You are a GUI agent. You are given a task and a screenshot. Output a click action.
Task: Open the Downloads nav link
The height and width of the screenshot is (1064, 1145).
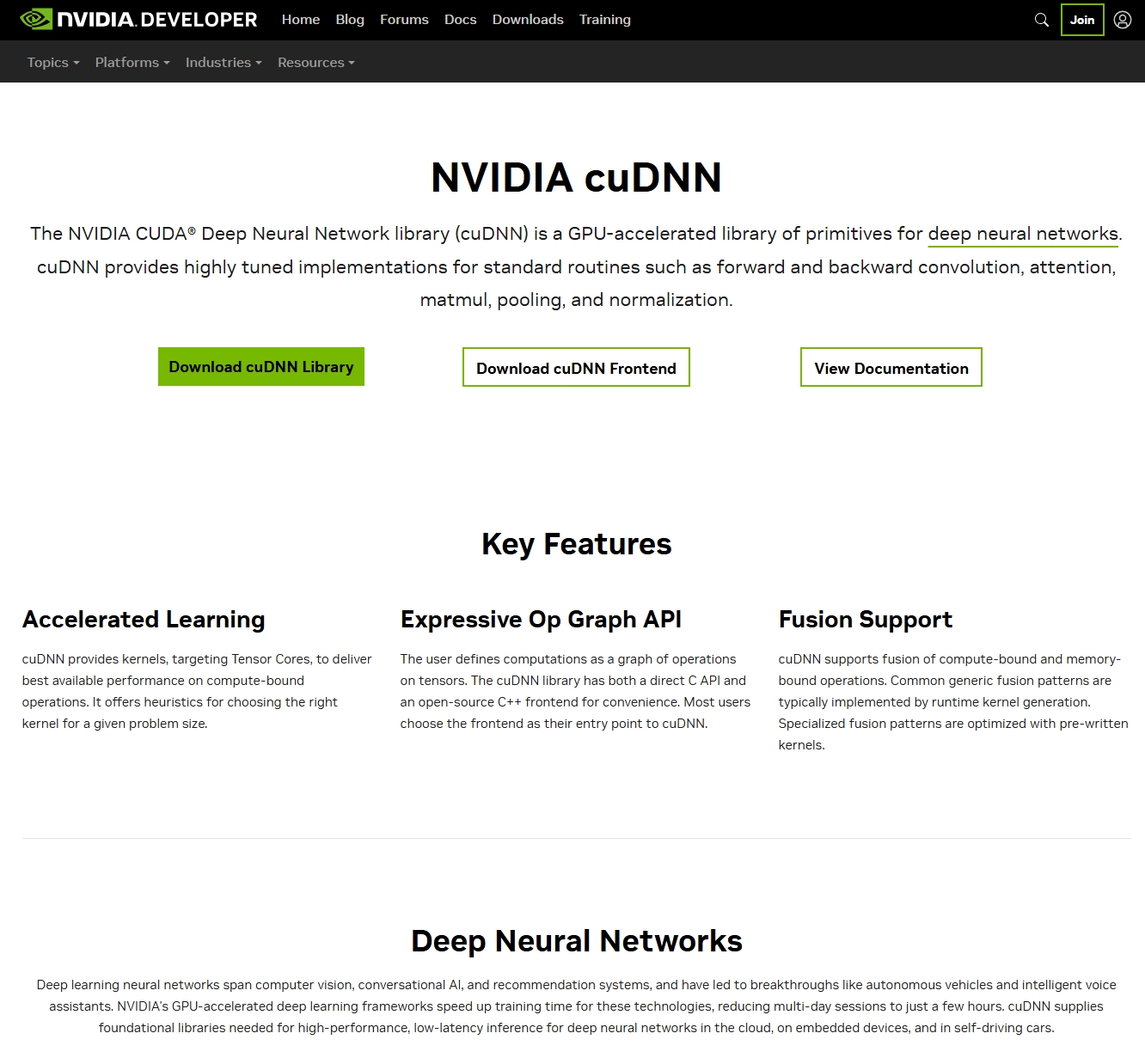point(528,19)
